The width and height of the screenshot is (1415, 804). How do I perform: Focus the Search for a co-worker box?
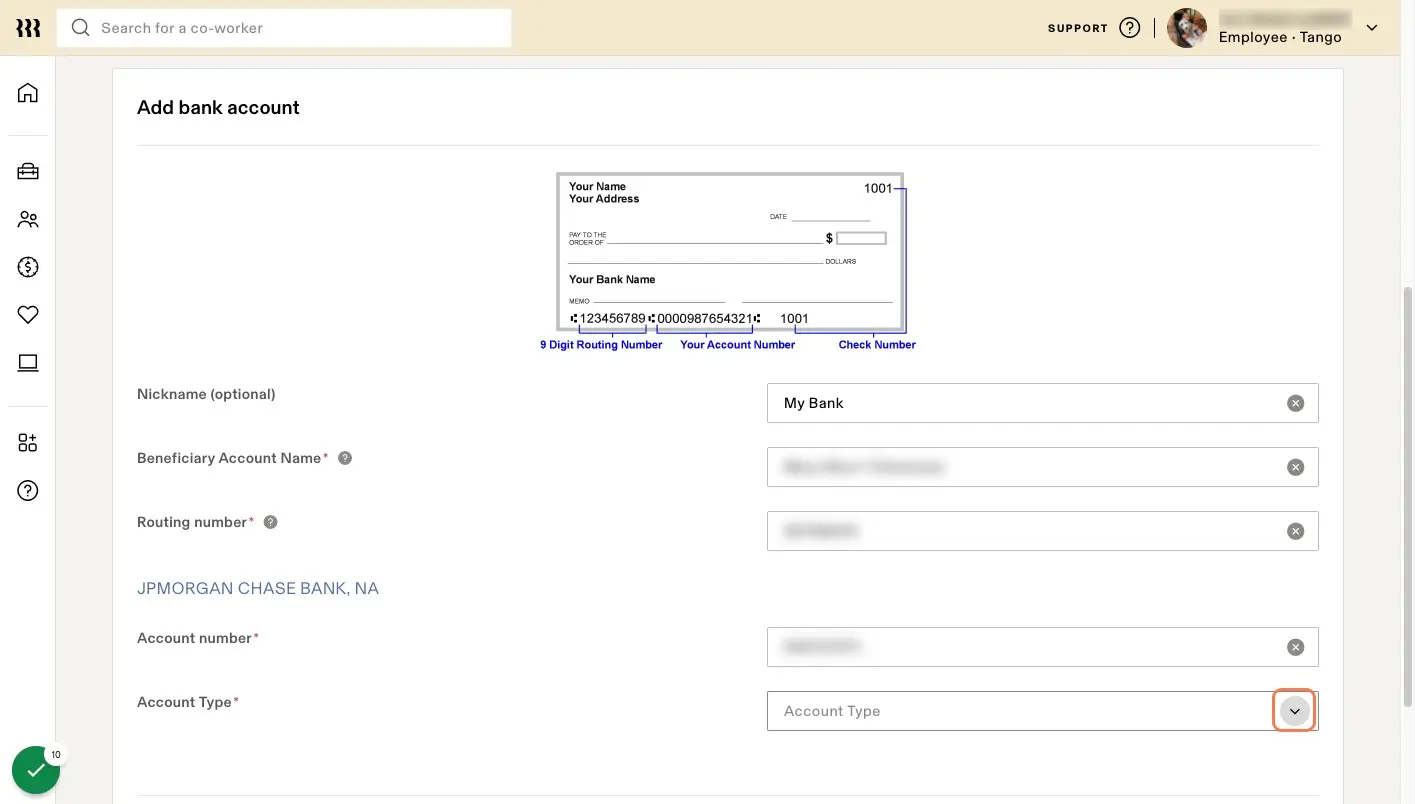click(284, 28)
